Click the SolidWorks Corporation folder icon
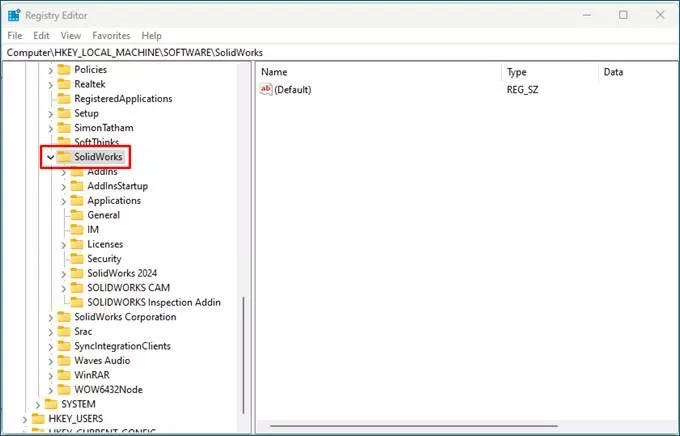Viewport: 680px width, 436px height. click(64, 317)
